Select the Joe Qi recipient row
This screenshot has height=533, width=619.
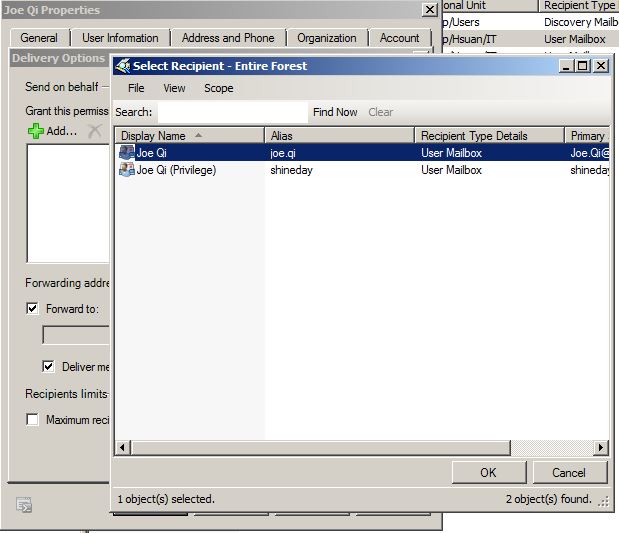point(362,153)
